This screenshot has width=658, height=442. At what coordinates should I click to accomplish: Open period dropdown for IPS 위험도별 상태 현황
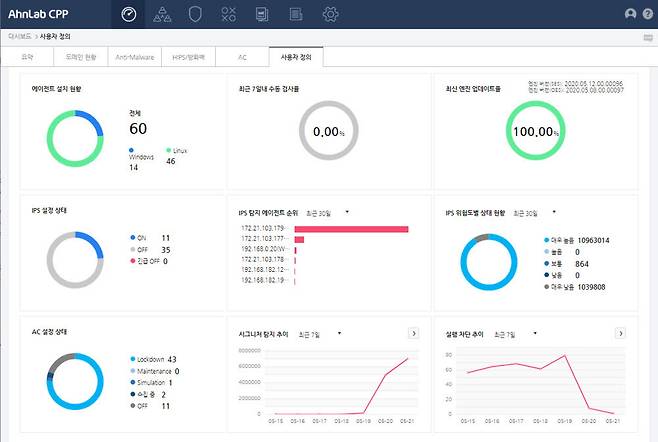[535, 213]
